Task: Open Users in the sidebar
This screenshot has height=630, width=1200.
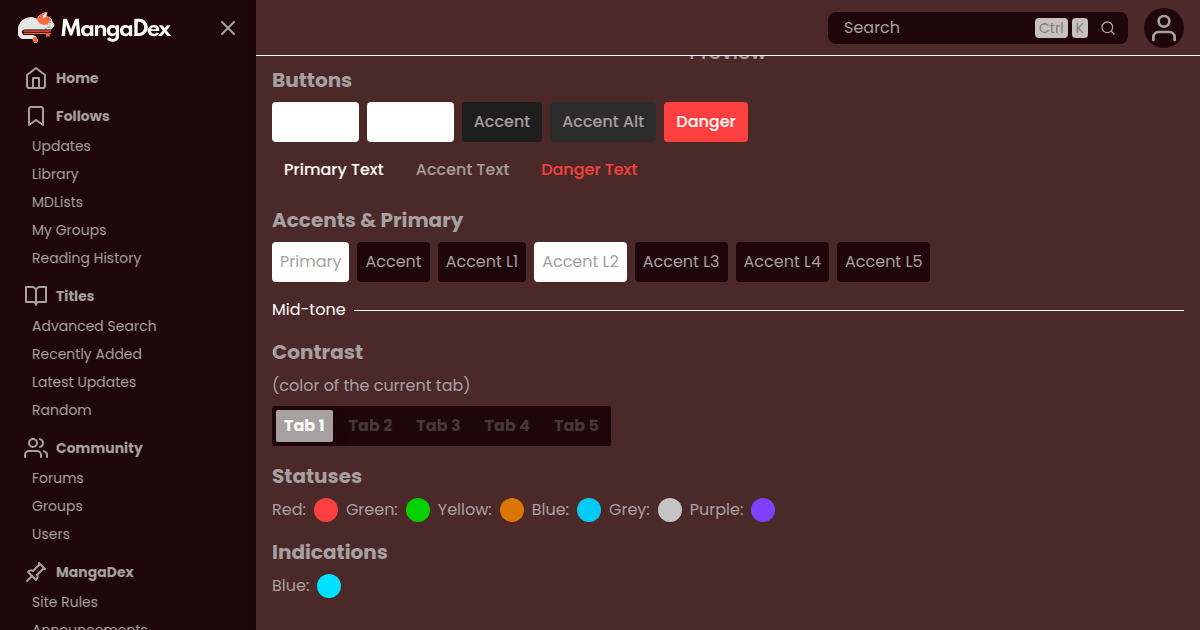Action: tap(51, 534)
